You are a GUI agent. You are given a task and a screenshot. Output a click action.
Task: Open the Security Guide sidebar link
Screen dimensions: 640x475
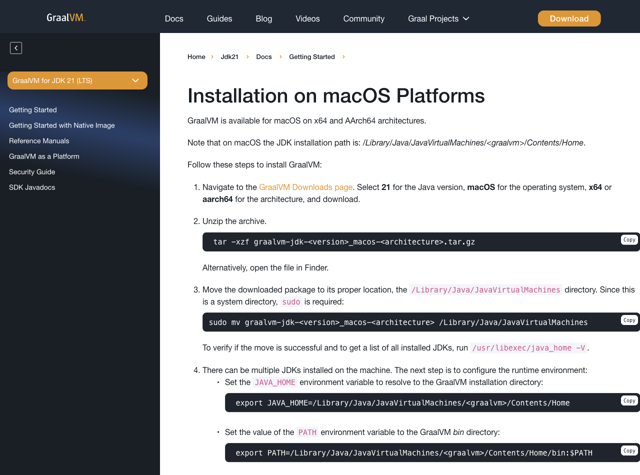(32, 172)
